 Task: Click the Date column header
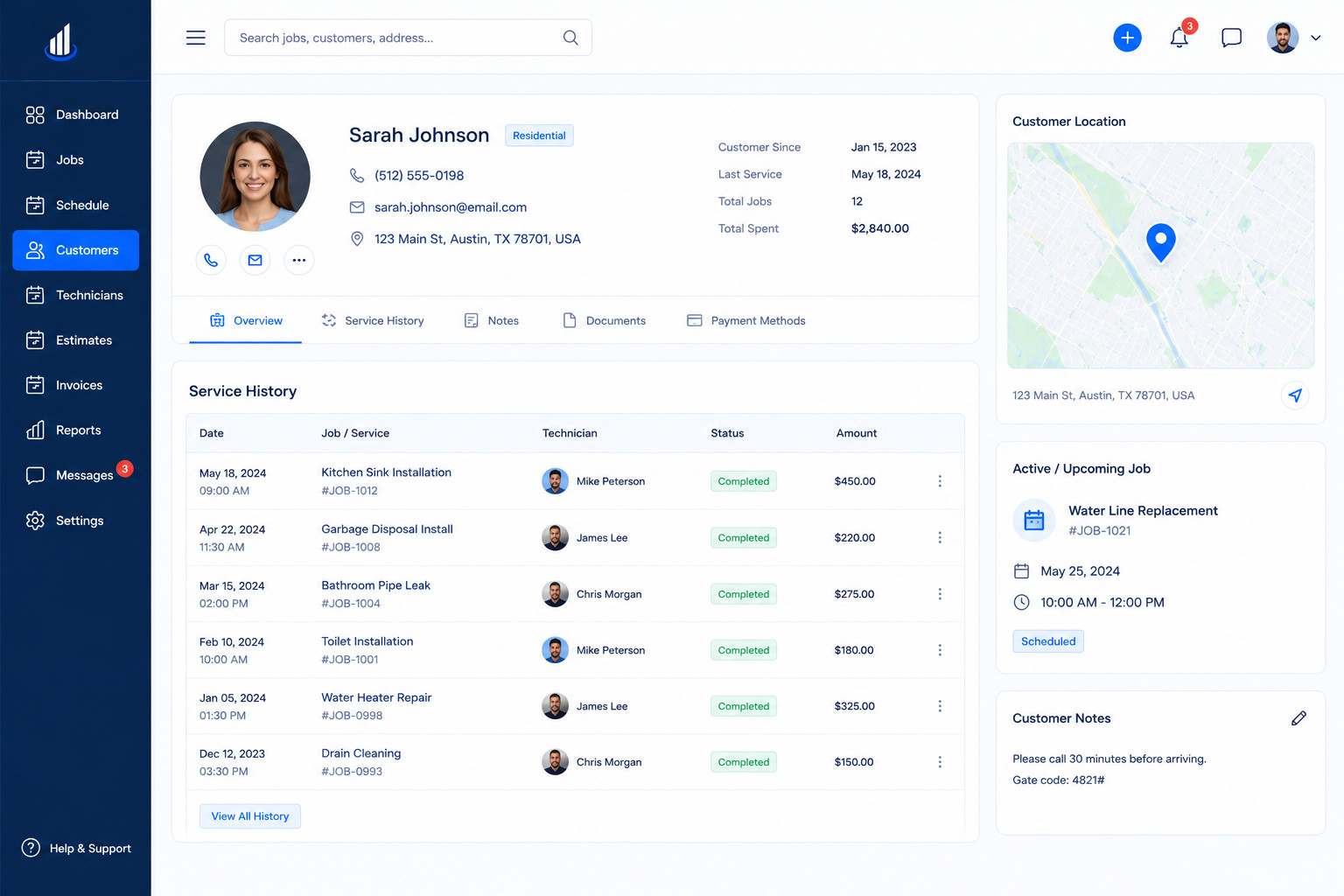[212, 433]
